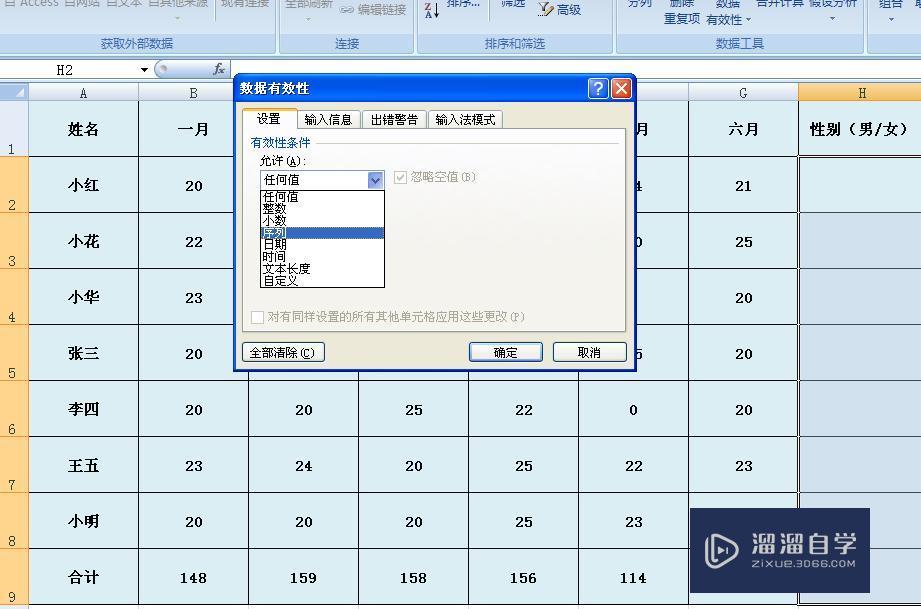Open the 允许 validation criteria dropdown
This screenshot has width=921, height=609.
click(374, 179)
